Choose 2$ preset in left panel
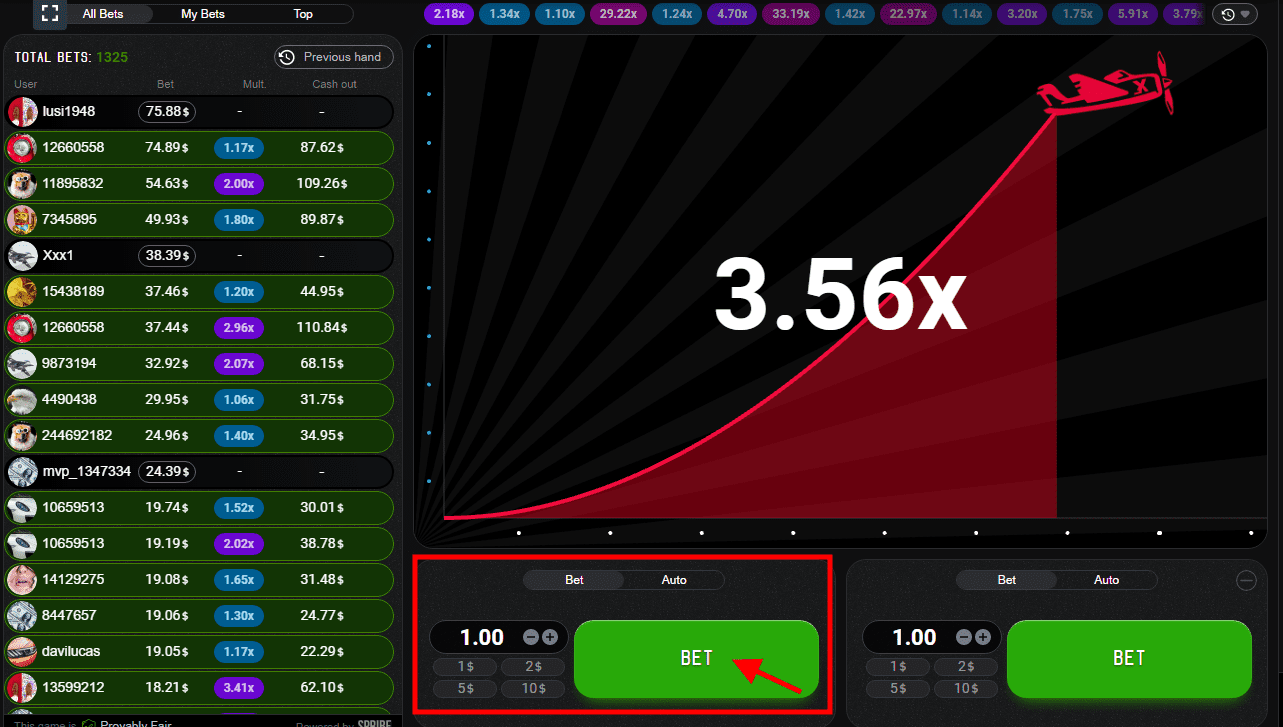Viewport: 1283px width, 727px height. pos(532,667)
